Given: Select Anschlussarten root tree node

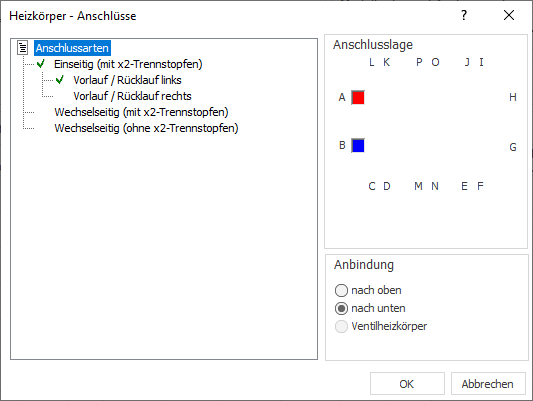Looking at the screenshot, I should 72,48.
